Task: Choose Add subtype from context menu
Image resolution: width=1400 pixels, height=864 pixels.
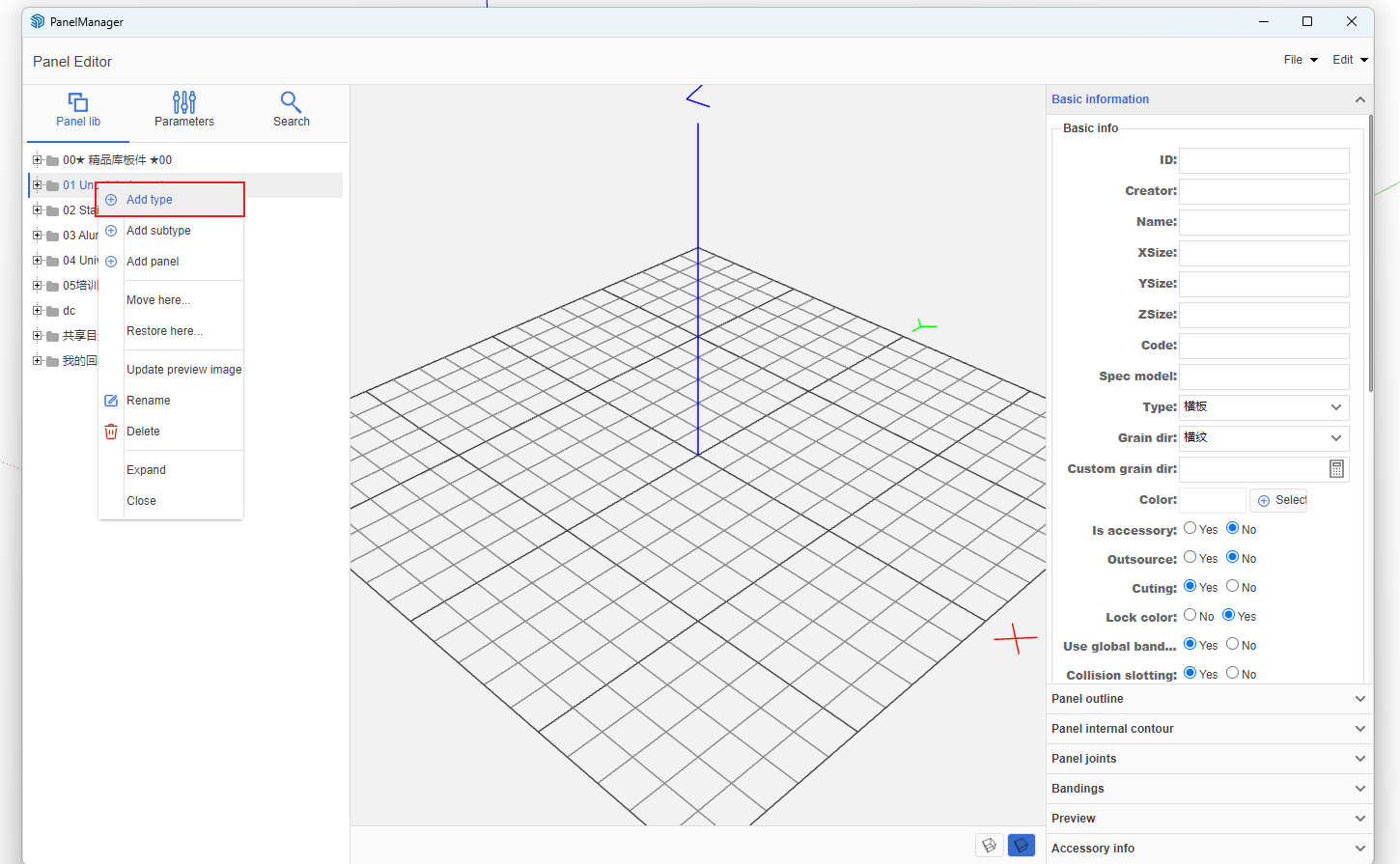Action: (x=159, y=231)
